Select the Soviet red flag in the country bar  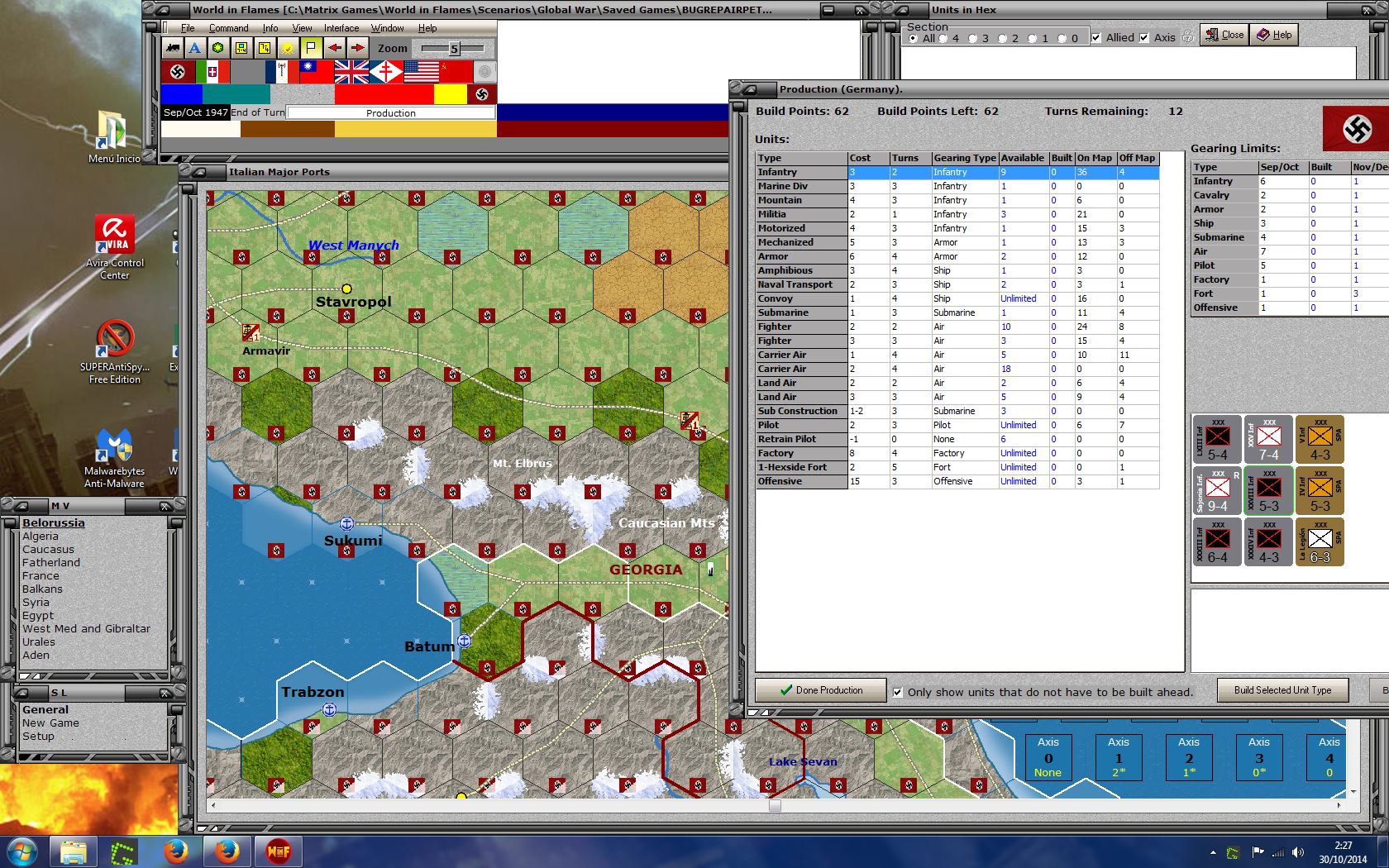click(455, 72)
